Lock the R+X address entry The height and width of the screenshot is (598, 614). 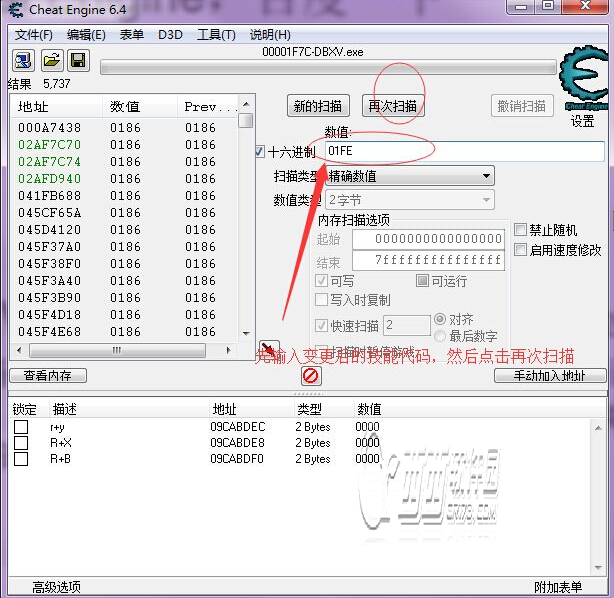pos(21,443)
